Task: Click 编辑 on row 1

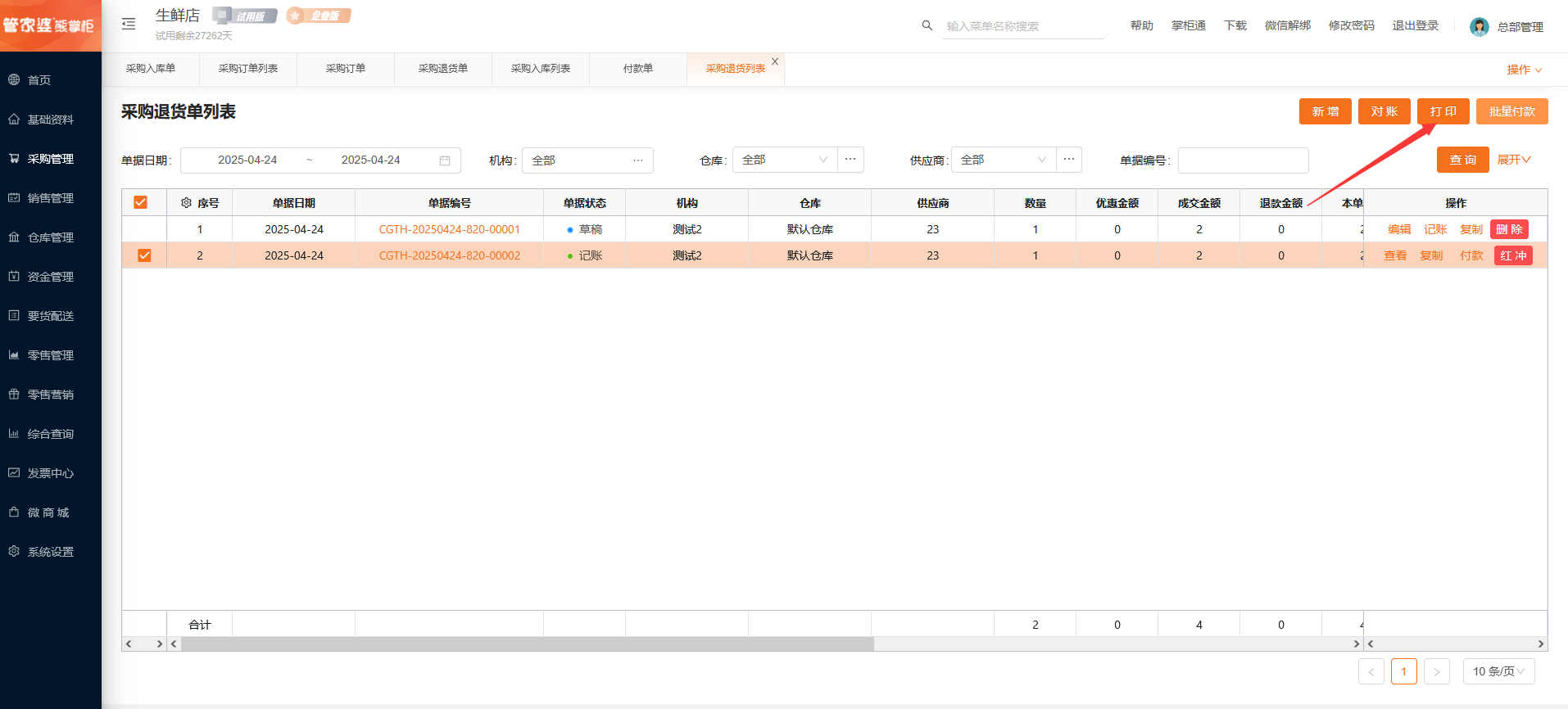Action: 1399,229
